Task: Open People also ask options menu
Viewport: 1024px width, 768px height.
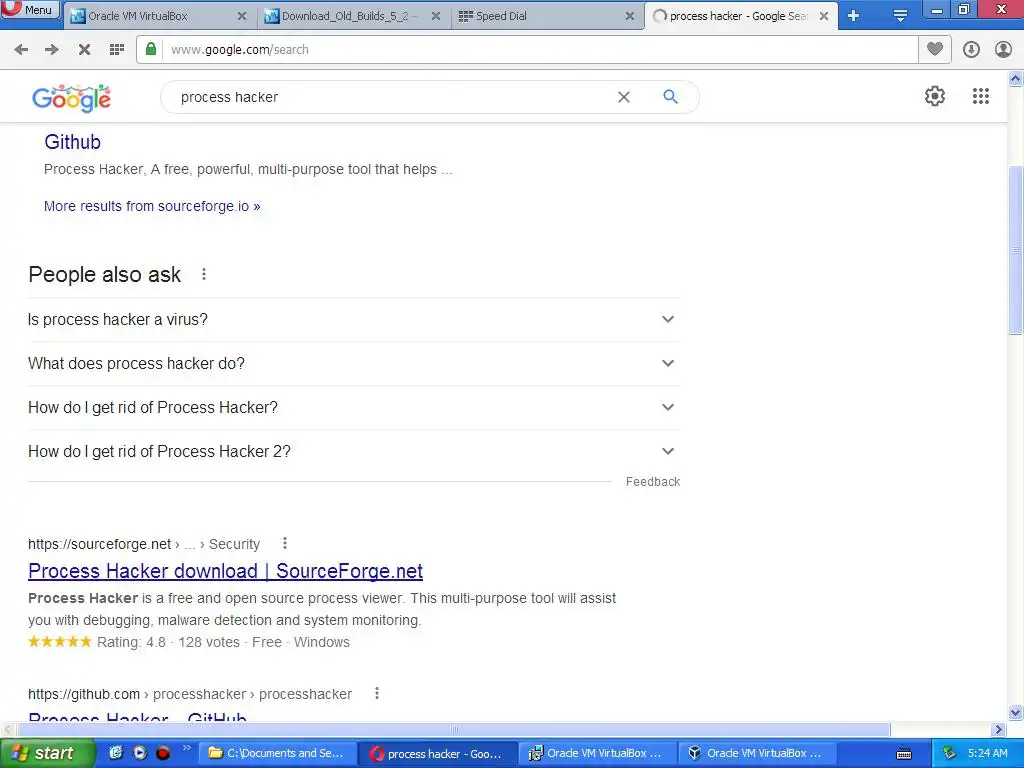Action: tap(204, 274)
